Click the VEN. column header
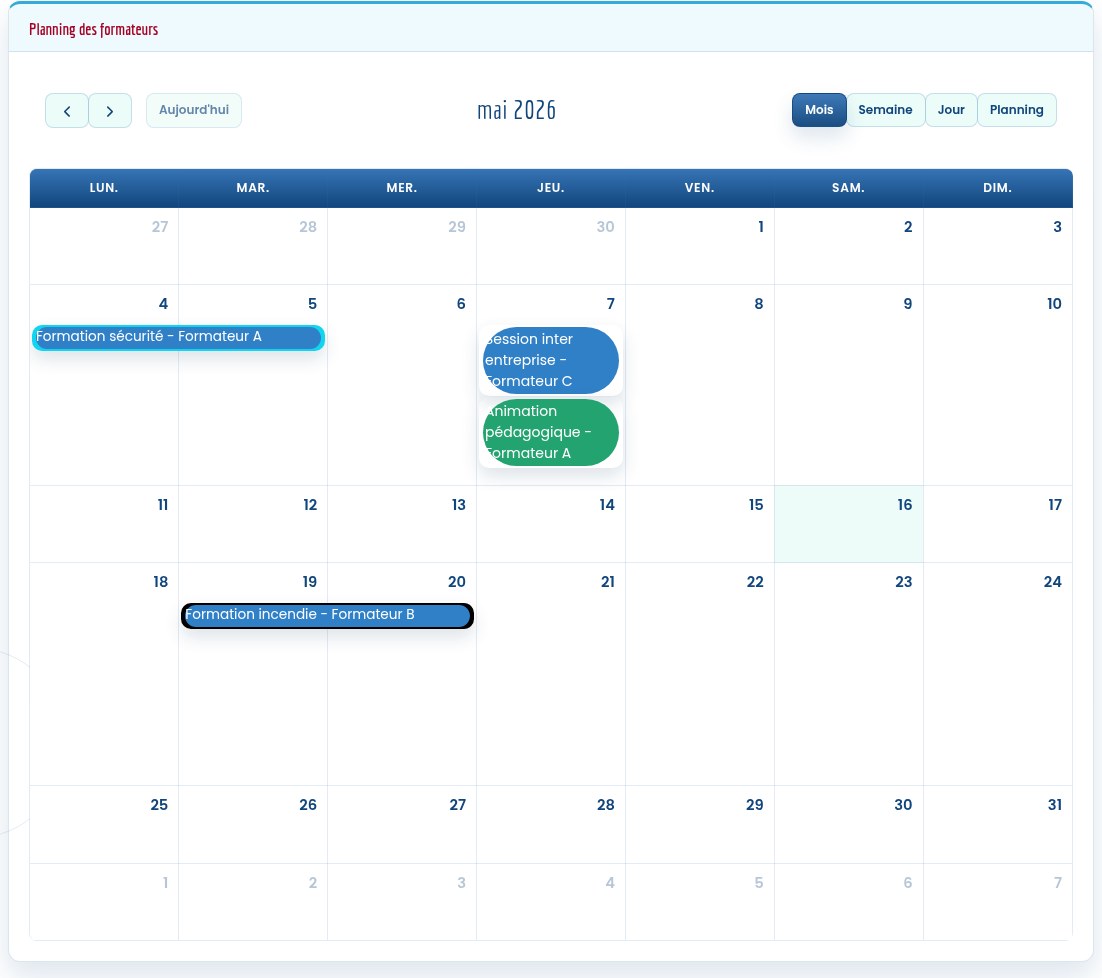Screen dimensions: 1102x978 click(x=700, y=188)
